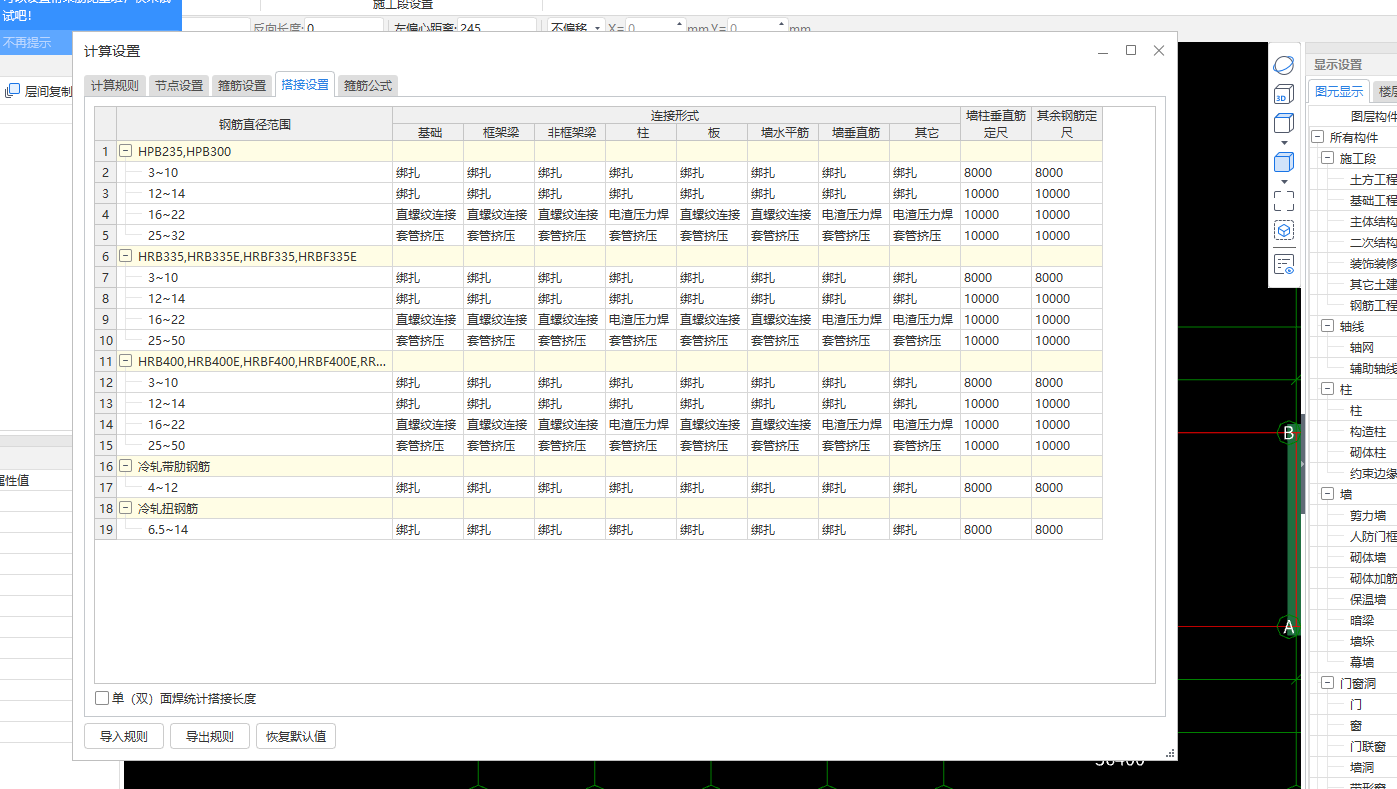
Task: Select 构造柱 in display tree
Action: pyautogui.click(x=1367, y=431)
